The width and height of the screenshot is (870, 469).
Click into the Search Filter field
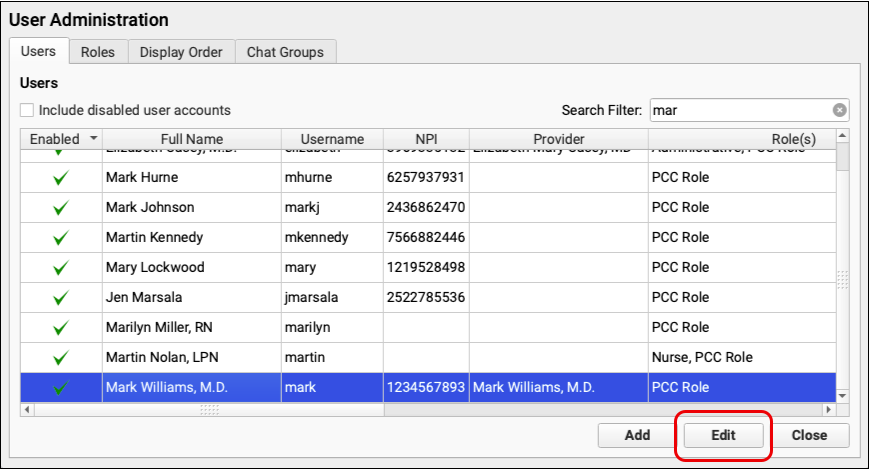tap(740, 111)
